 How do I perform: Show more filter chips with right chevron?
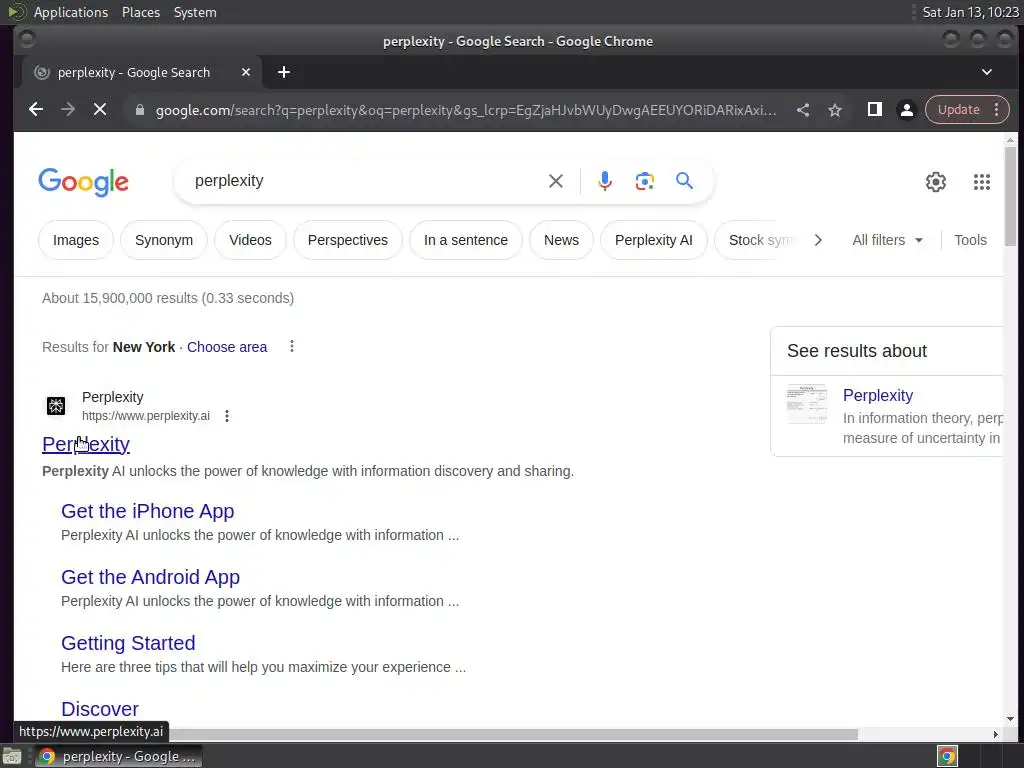pos(818,240)
